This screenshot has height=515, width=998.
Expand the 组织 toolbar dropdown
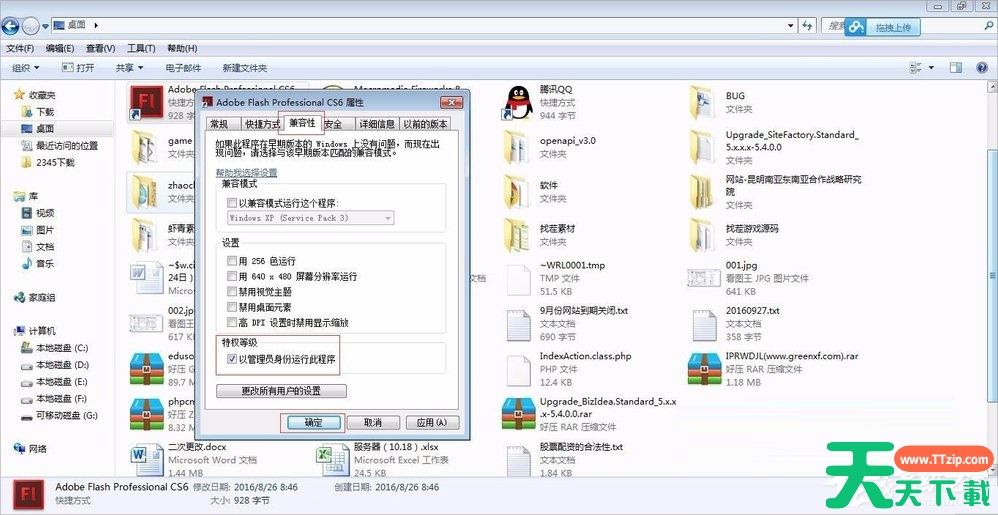coord(25,68)
